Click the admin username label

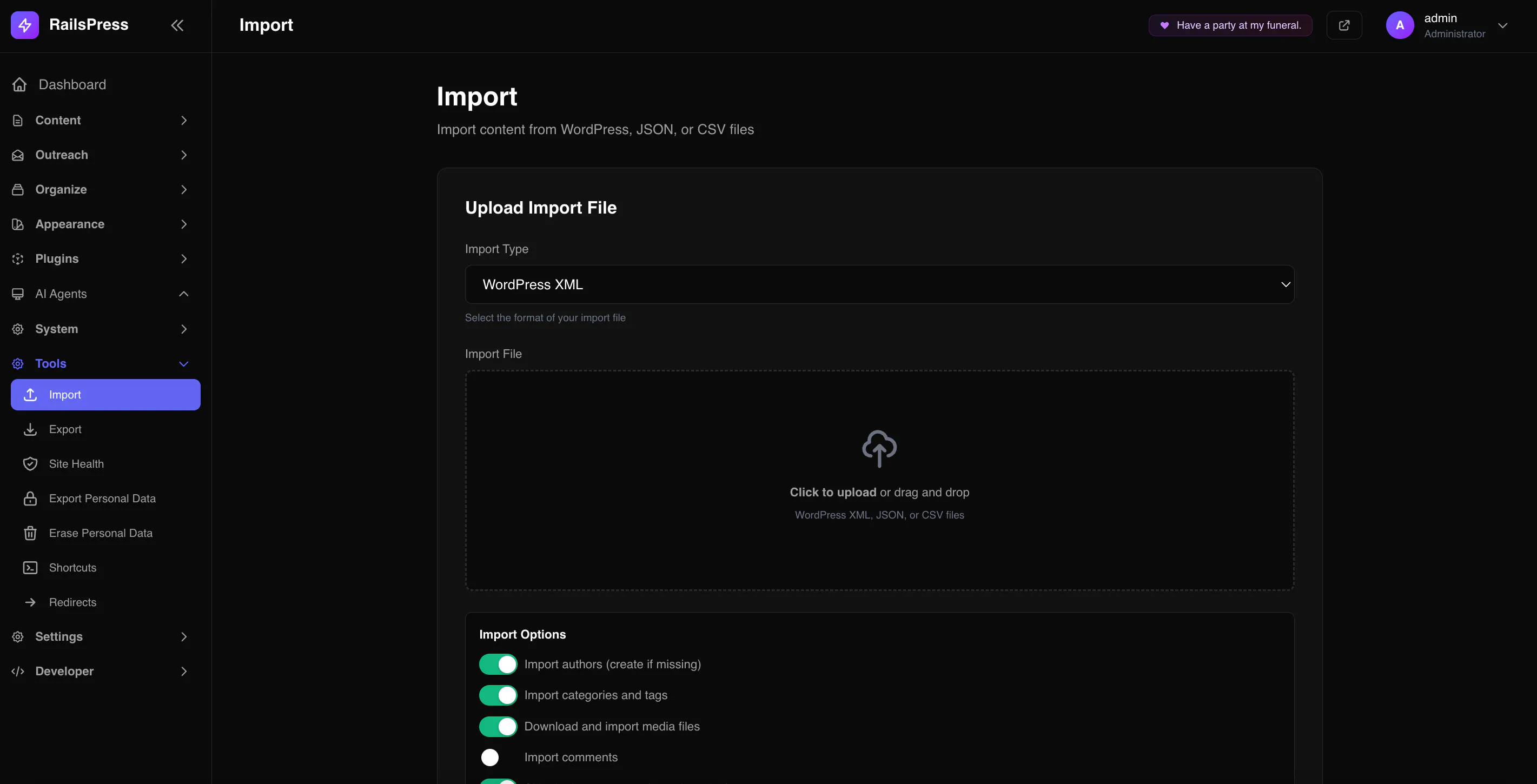pyautogui.click(x=1440, y=18)
